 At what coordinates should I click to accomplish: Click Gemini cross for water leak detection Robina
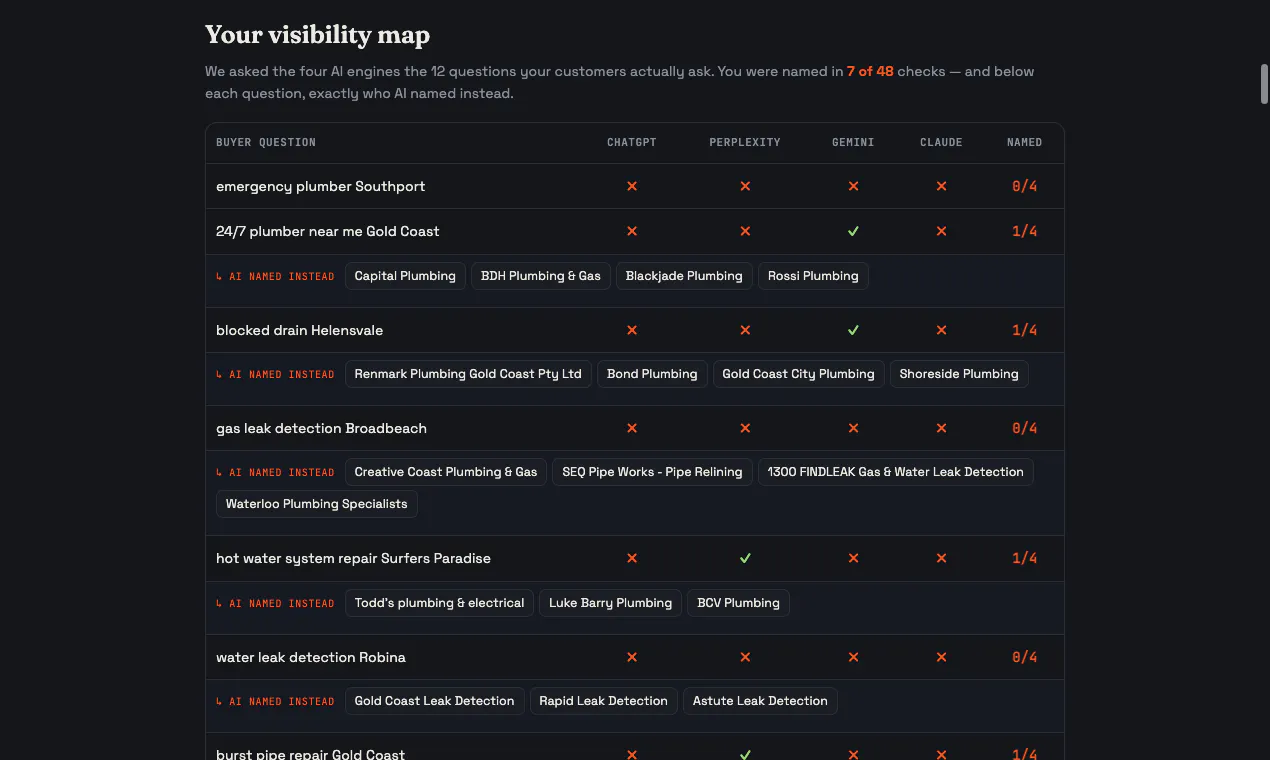[x=853, y=657]
